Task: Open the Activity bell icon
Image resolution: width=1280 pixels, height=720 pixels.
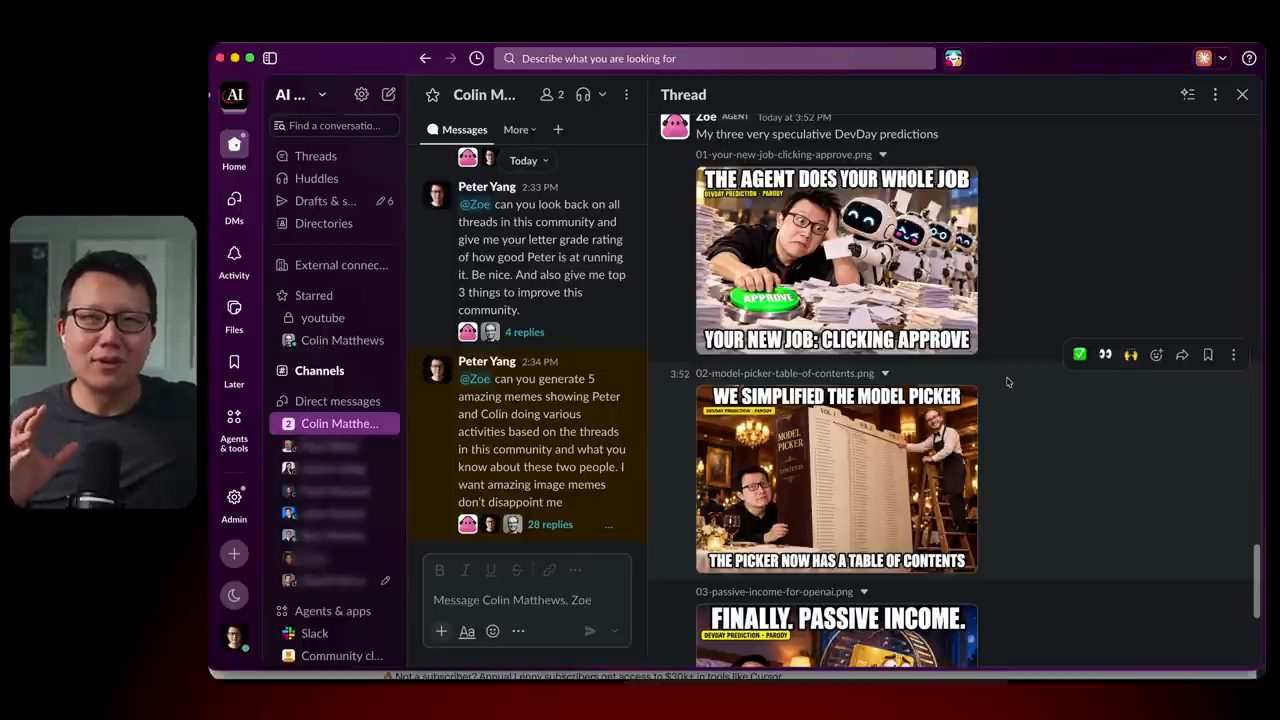Action: pos(234,261)
